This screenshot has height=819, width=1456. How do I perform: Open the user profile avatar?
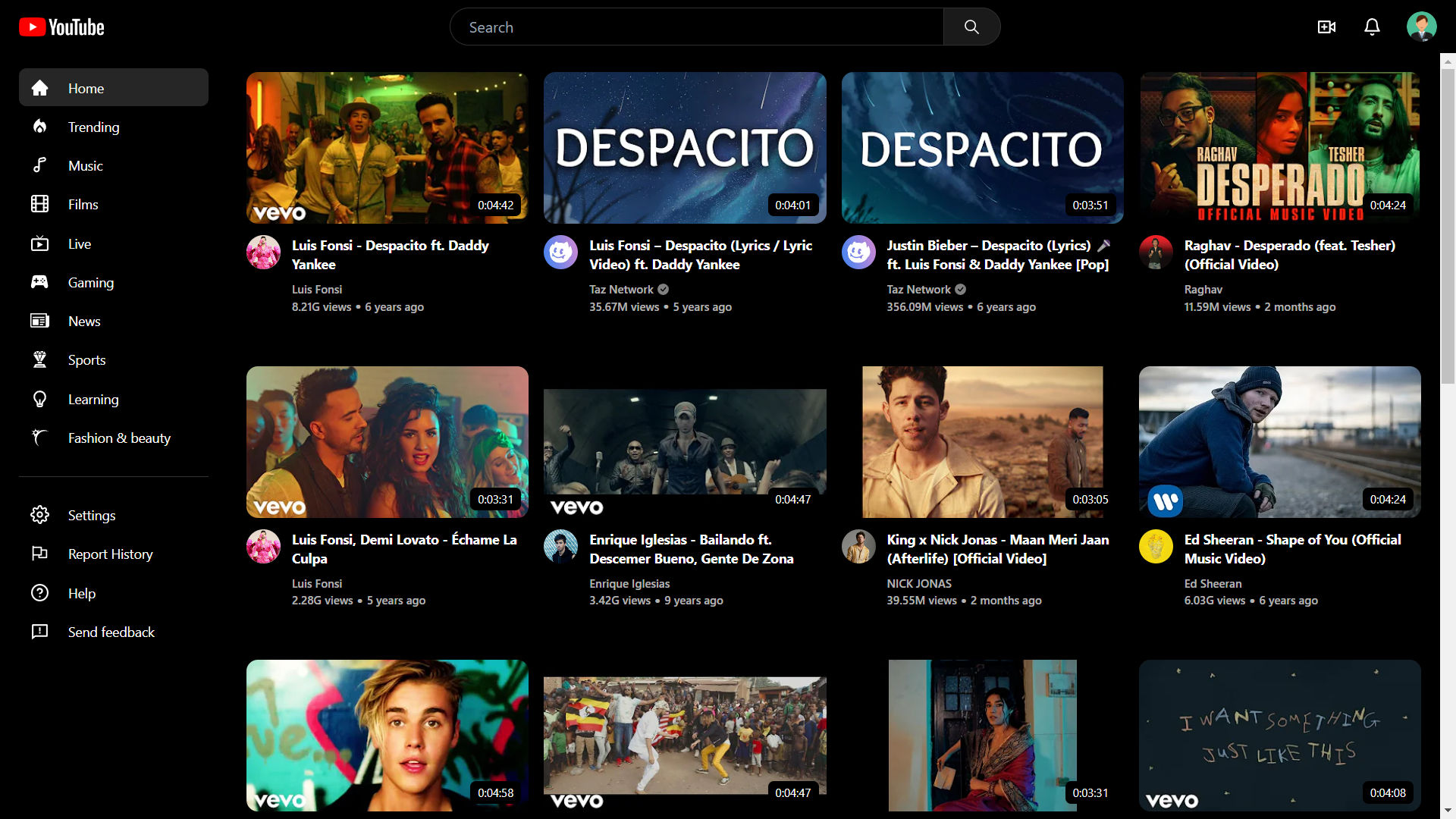click(1421, 27)
